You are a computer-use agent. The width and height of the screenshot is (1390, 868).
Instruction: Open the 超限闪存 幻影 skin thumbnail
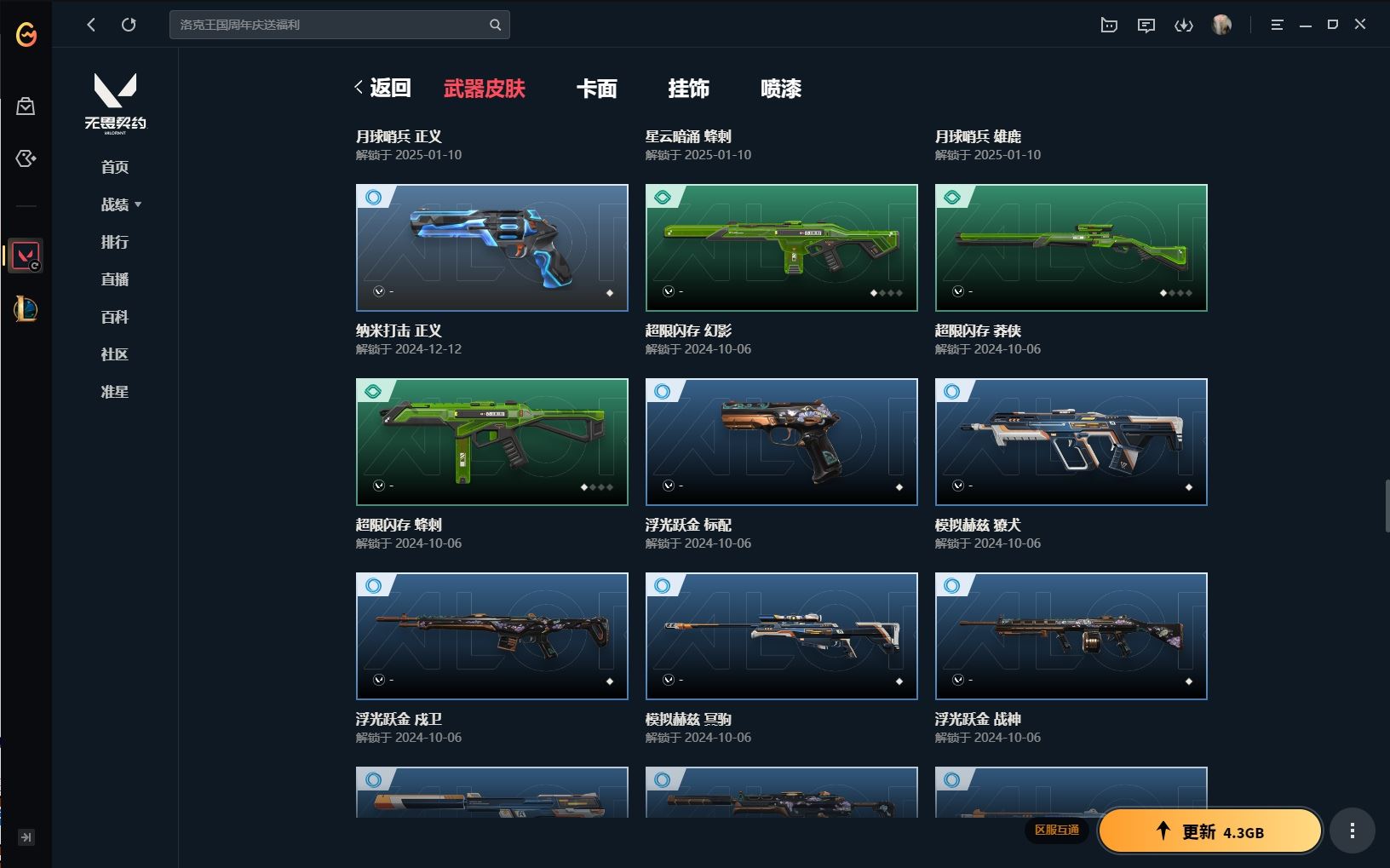(x=782, y=248)
